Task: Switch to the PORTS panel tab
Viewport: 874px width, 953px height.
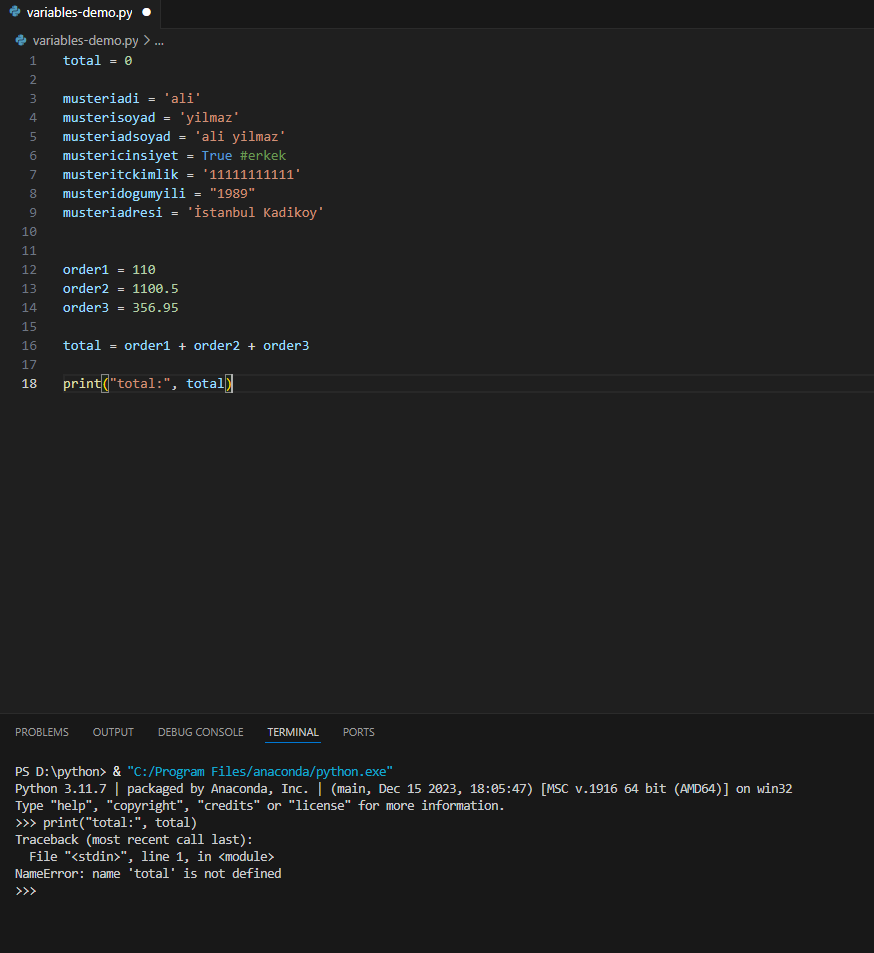Action: 359,732
